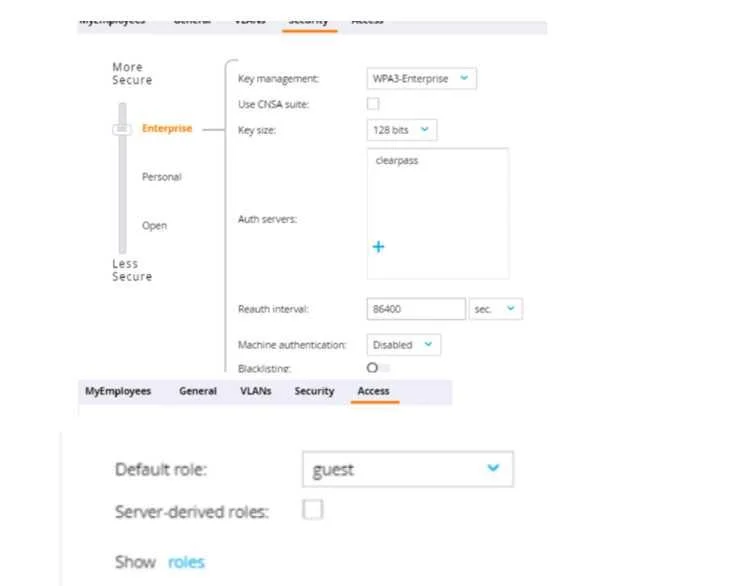Image resolution: width=747 pixels, height=586 pixels.
Task: Click the Less Secure heading
Action: click(132, 270)
